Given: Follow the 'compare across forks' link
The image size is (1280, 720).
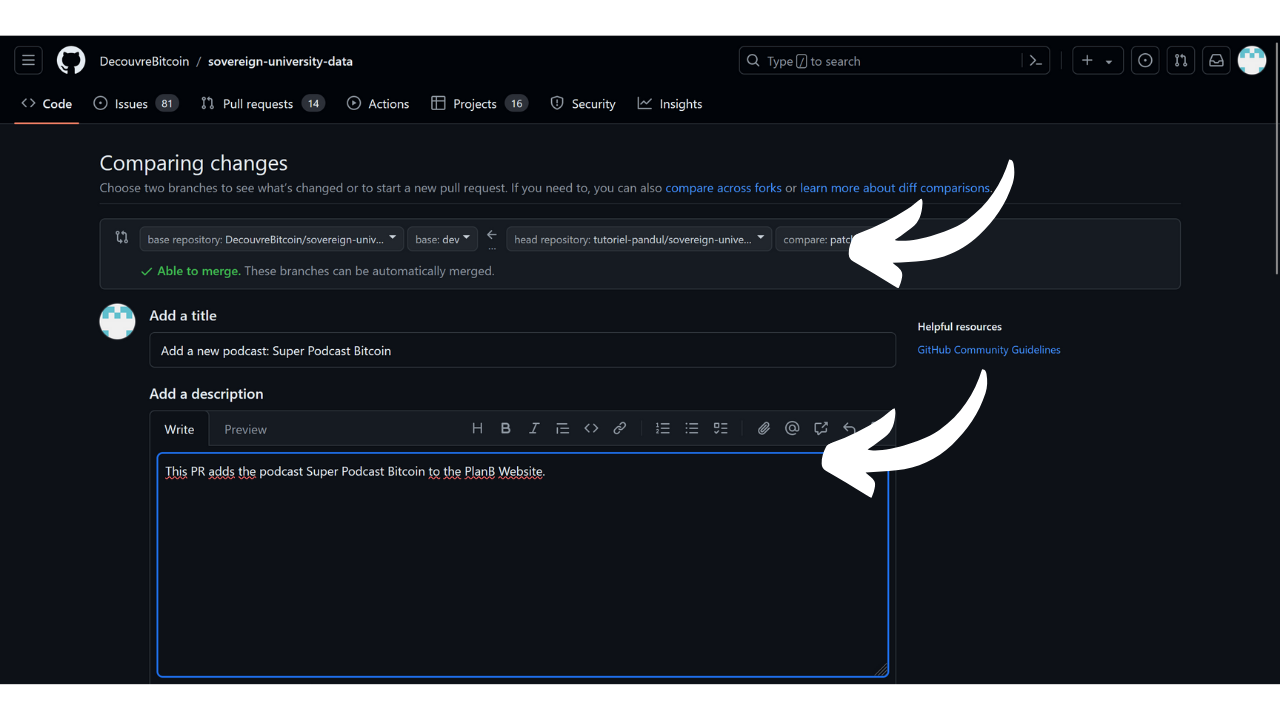Looking at the screenshot, I should click(x=724, y=188).
